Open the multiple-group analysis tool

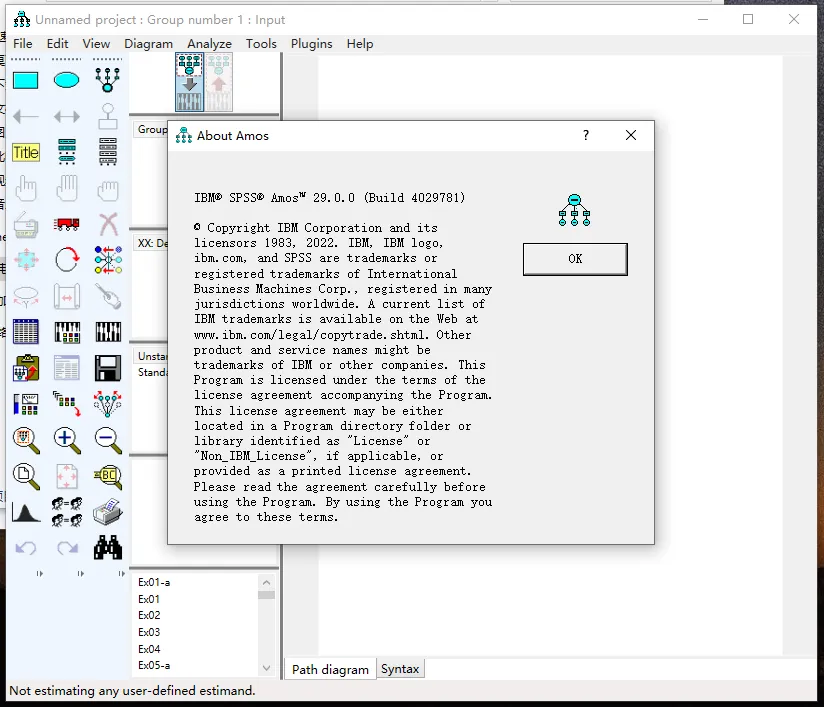click(67, 512)
